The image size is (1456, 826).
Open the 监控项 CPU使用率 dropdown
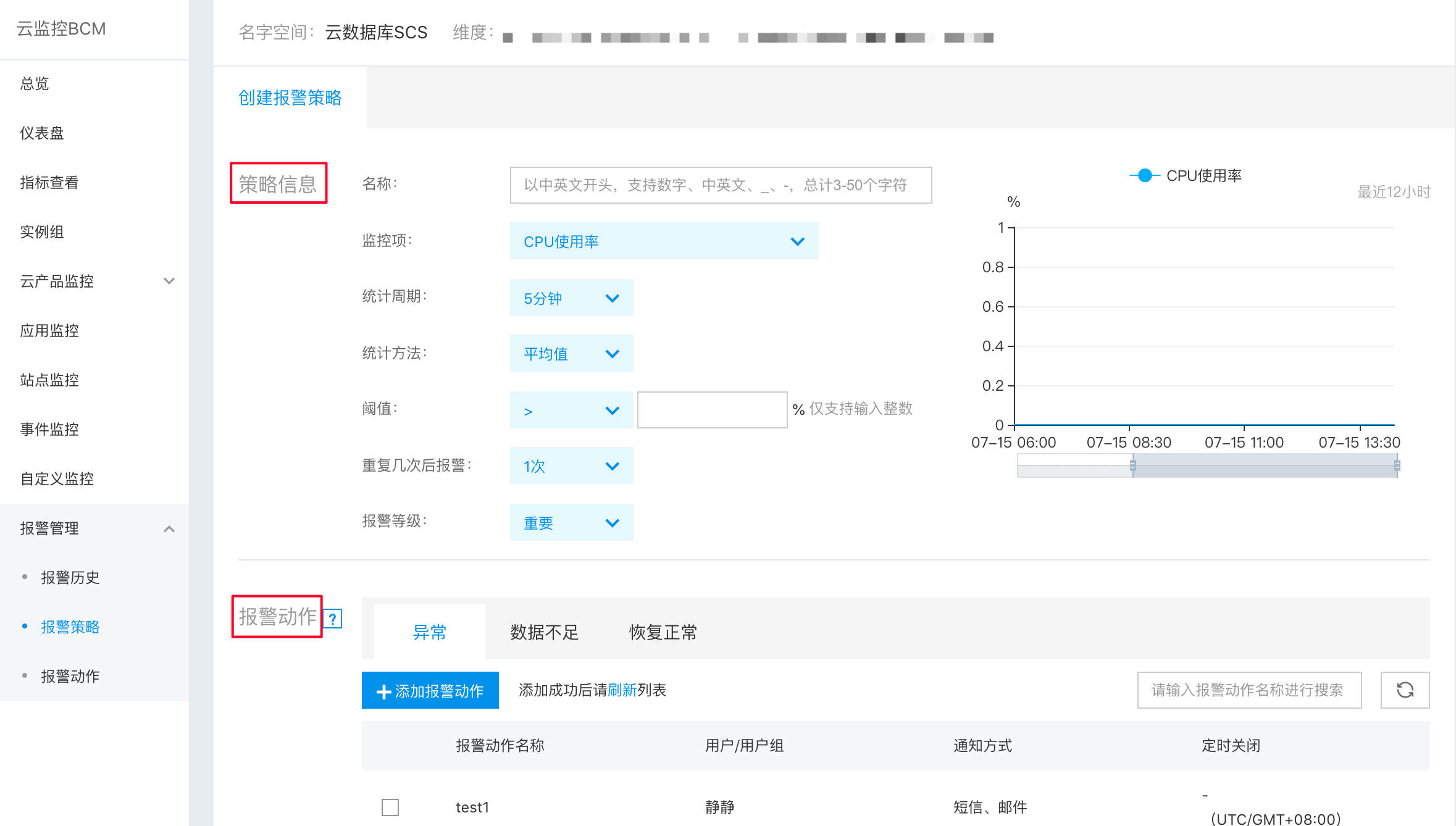pyautogui.click(x=664, y=241)
